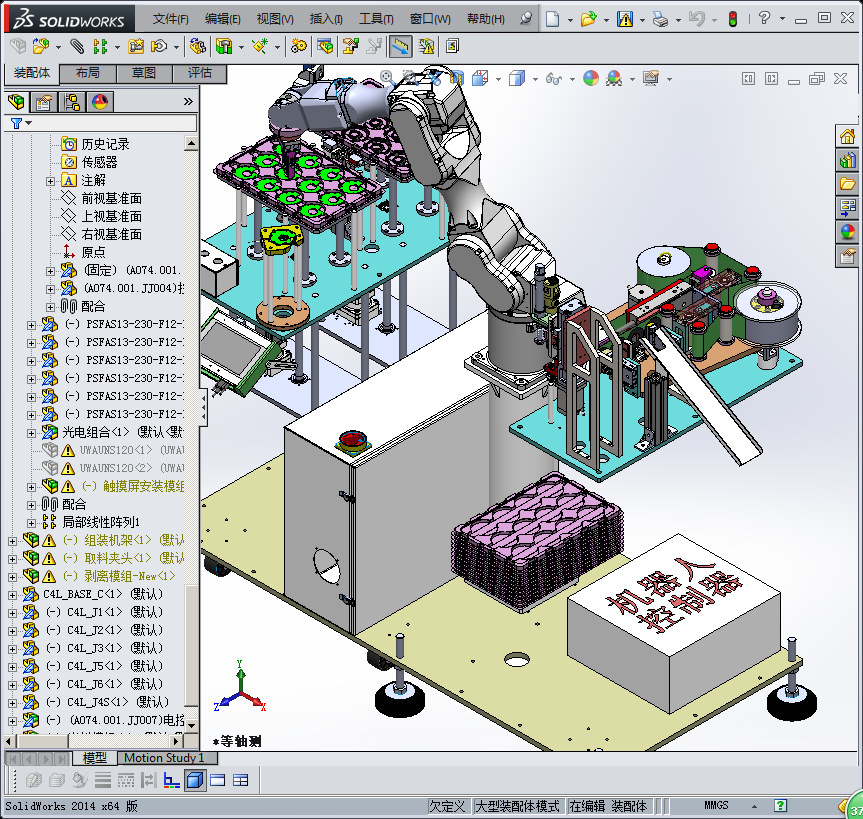Image resolution: width=863 pixels, height=819 pixels.
Task: Open the filter dropdown in feature tree
Action: point(28,123)
